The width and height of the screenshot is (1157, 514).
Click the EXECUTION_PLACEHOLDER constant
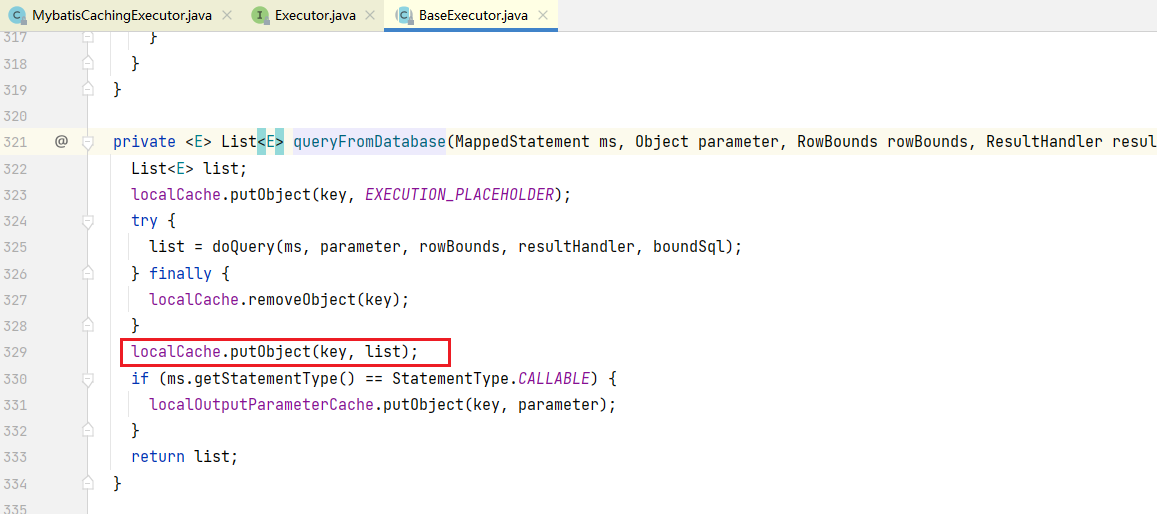coord(459,195)
